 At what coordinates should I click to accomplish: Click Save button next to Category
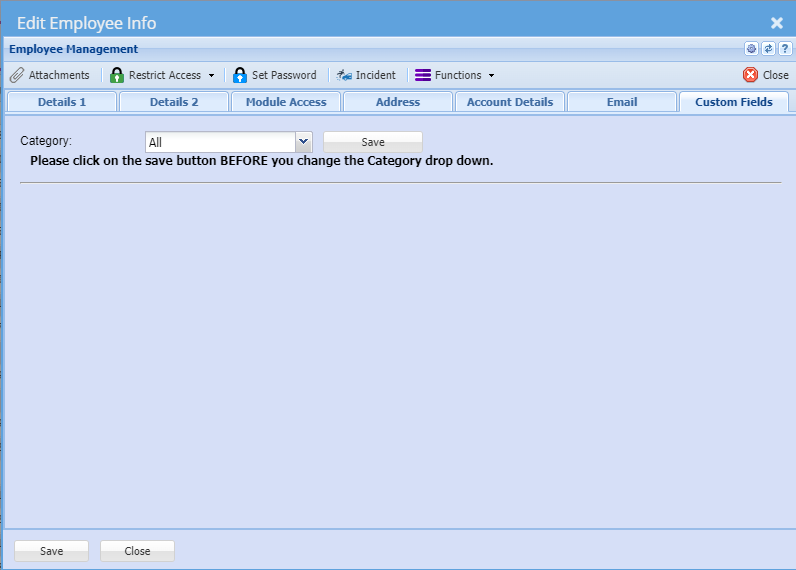point(372,142)
